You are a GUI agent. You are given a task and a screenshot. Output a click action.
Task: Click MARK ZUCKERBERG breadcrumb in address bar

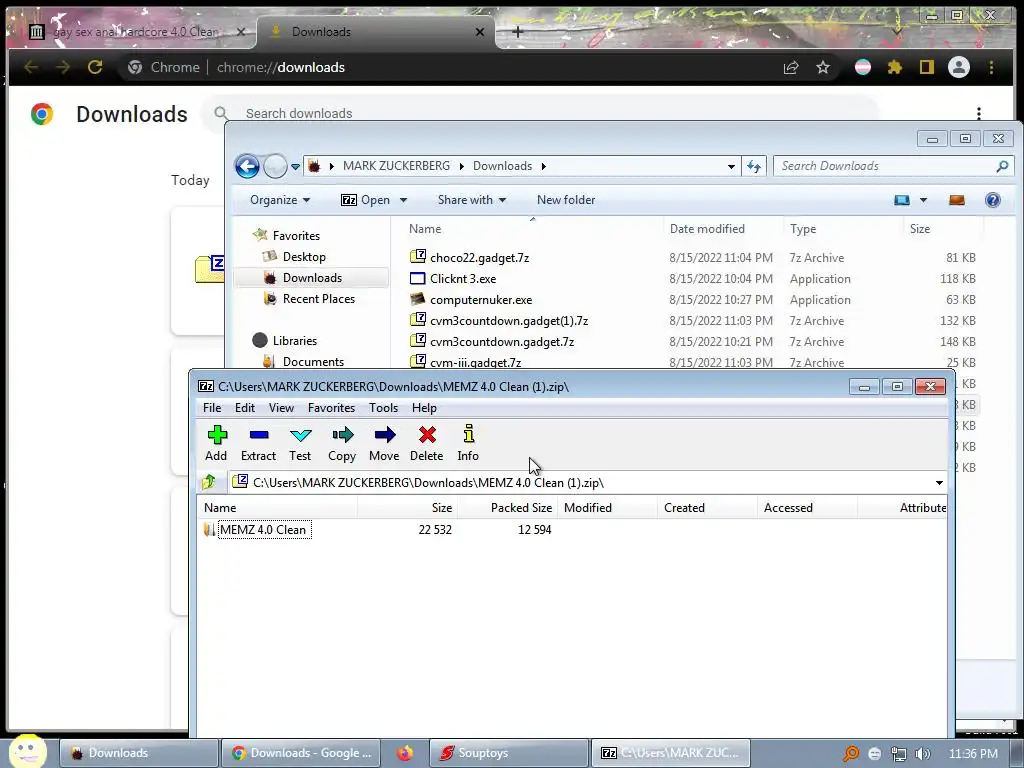pos(396,166)
